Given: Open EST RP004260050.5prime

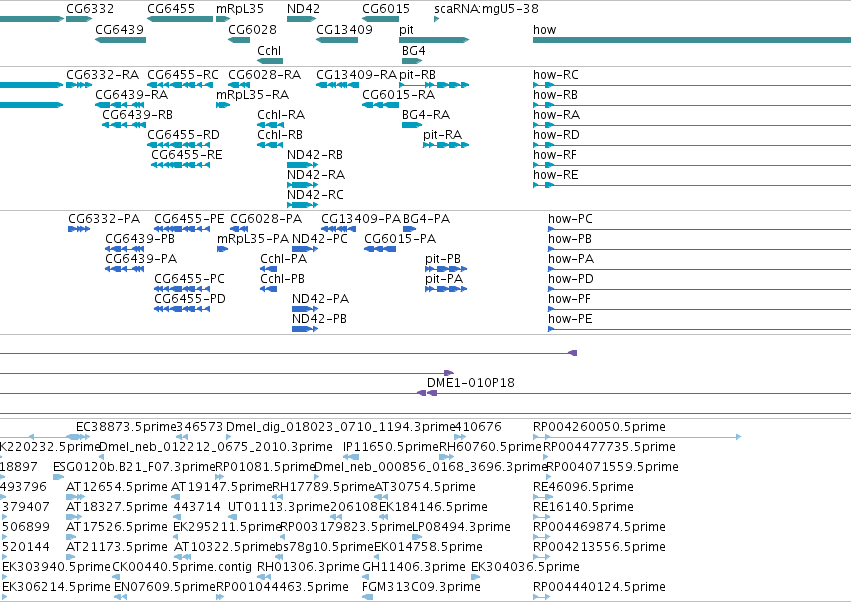Looking at the screenshot, I should pos(599,427).
